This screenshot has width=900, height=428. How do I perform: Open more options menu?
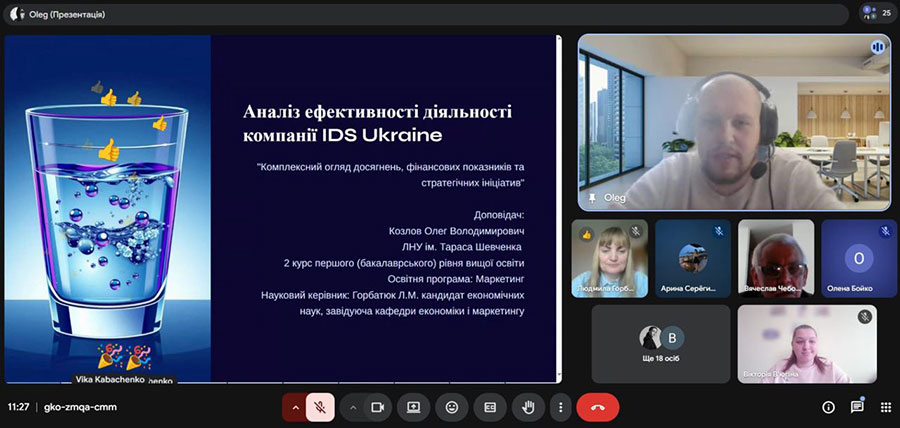[x=560, y=407]
